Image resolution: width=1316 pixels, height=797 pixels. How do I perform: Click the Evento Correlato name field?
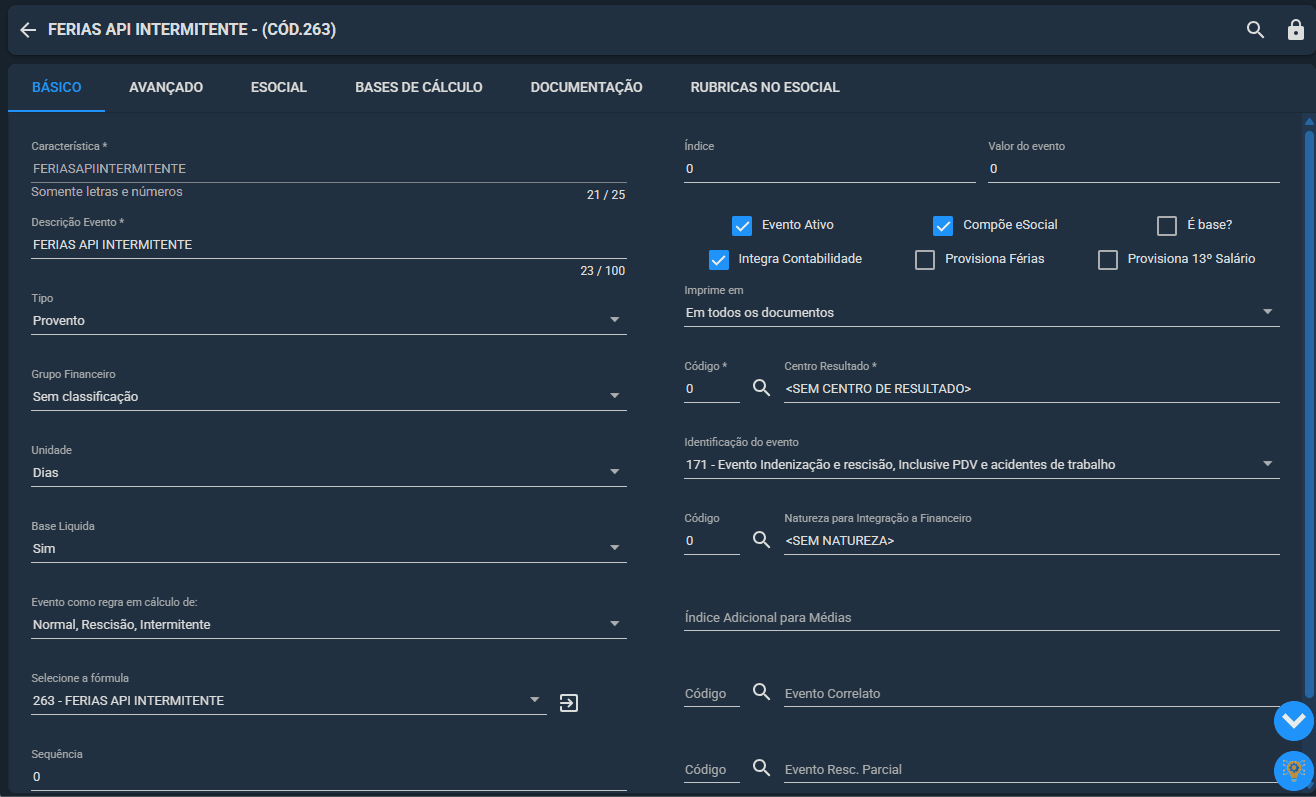pos(1032,693)
